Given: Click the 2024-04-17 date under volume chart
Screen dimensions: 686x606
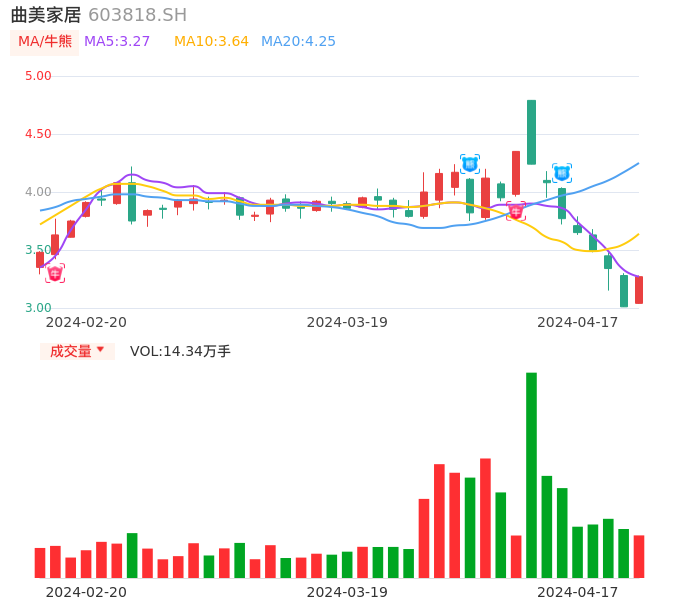Looking at the screenshot, I should (x=578, y=592).
